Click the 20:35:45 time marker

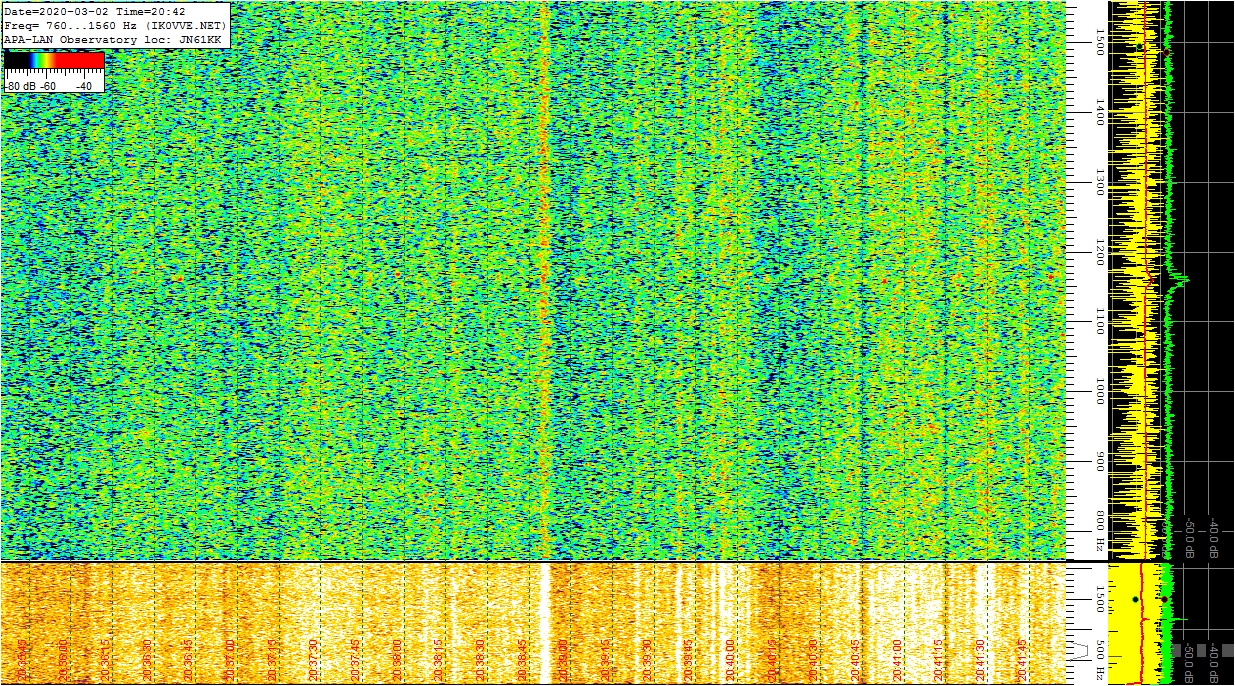point(21,658)
